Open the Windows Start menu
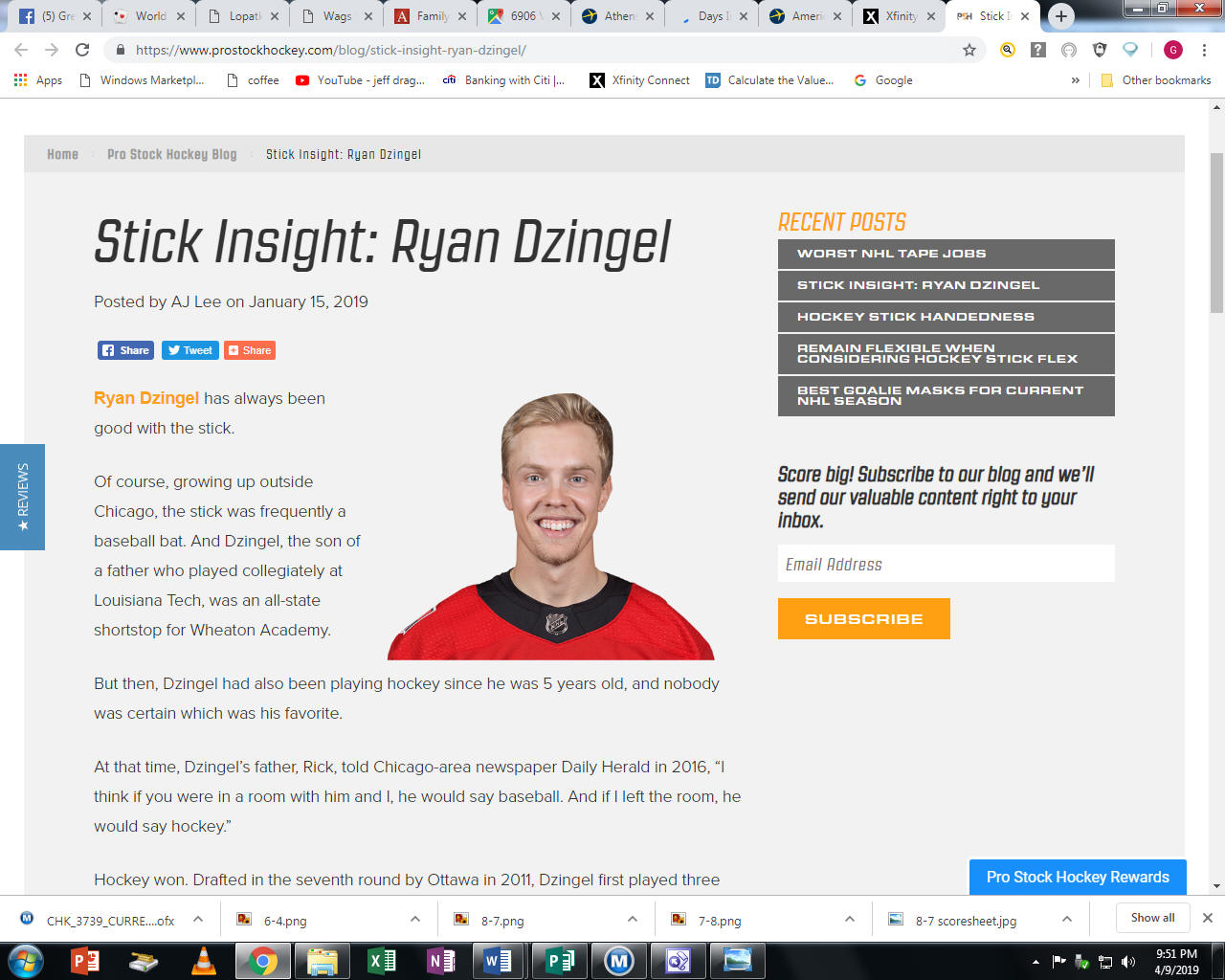Image resolution: width=1225 pixels, height=980 pixels. click(26, 961)
